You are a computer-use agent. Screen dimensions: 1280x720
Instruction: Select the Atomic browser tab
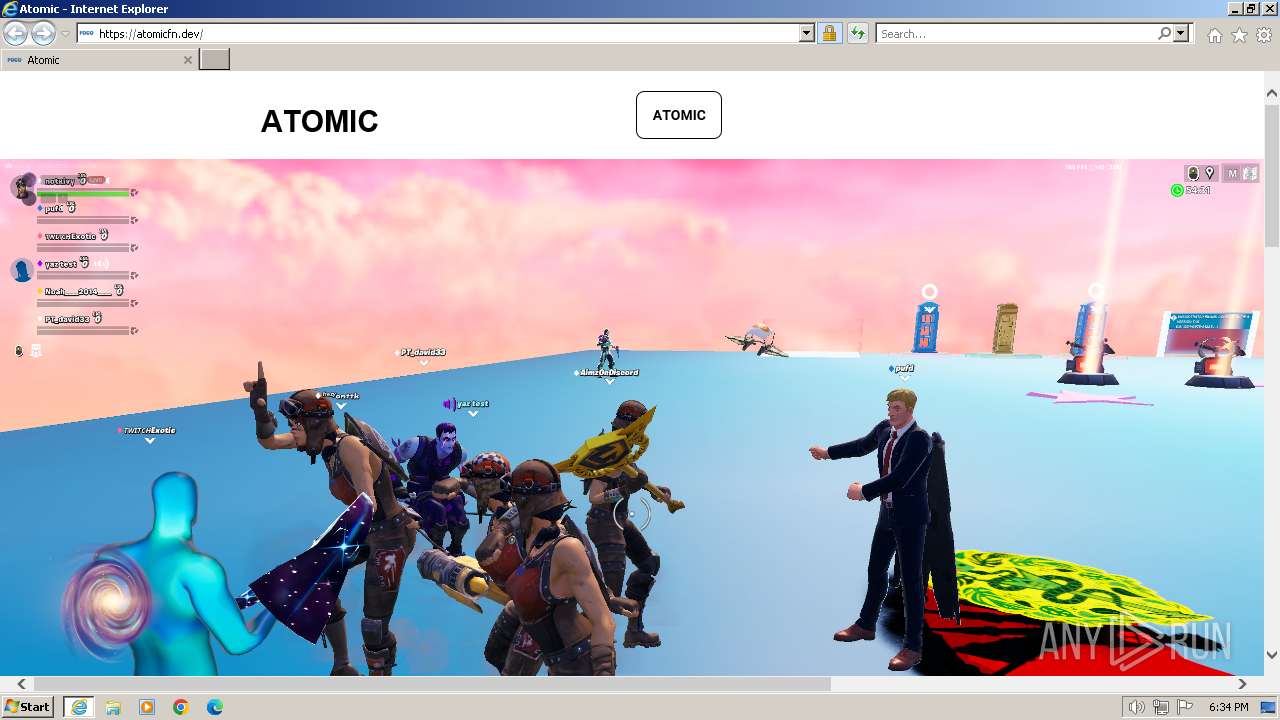[99, 60]
